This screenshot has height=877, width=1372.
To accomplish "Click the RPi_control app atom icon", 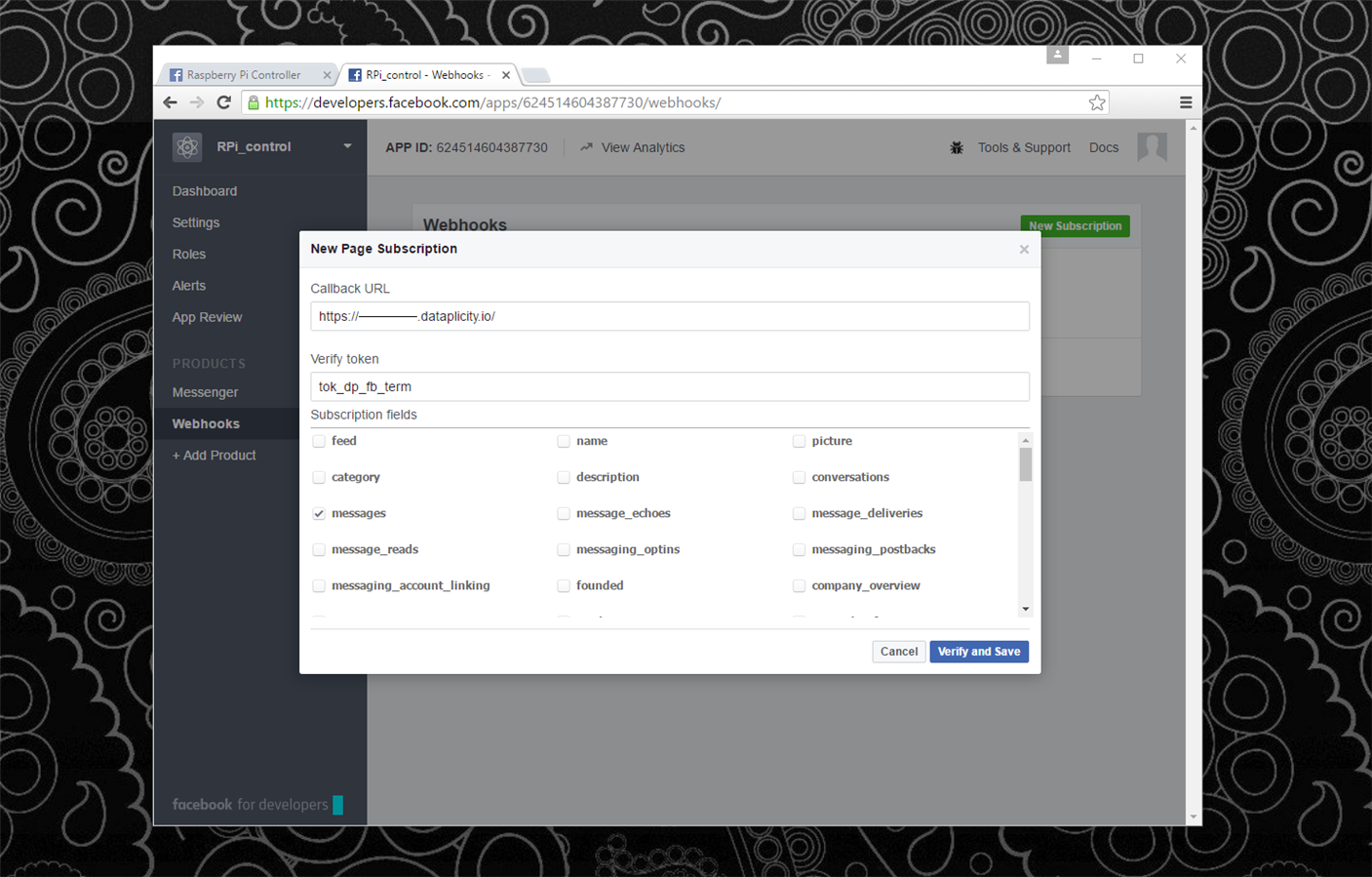I will click(187, 147).
